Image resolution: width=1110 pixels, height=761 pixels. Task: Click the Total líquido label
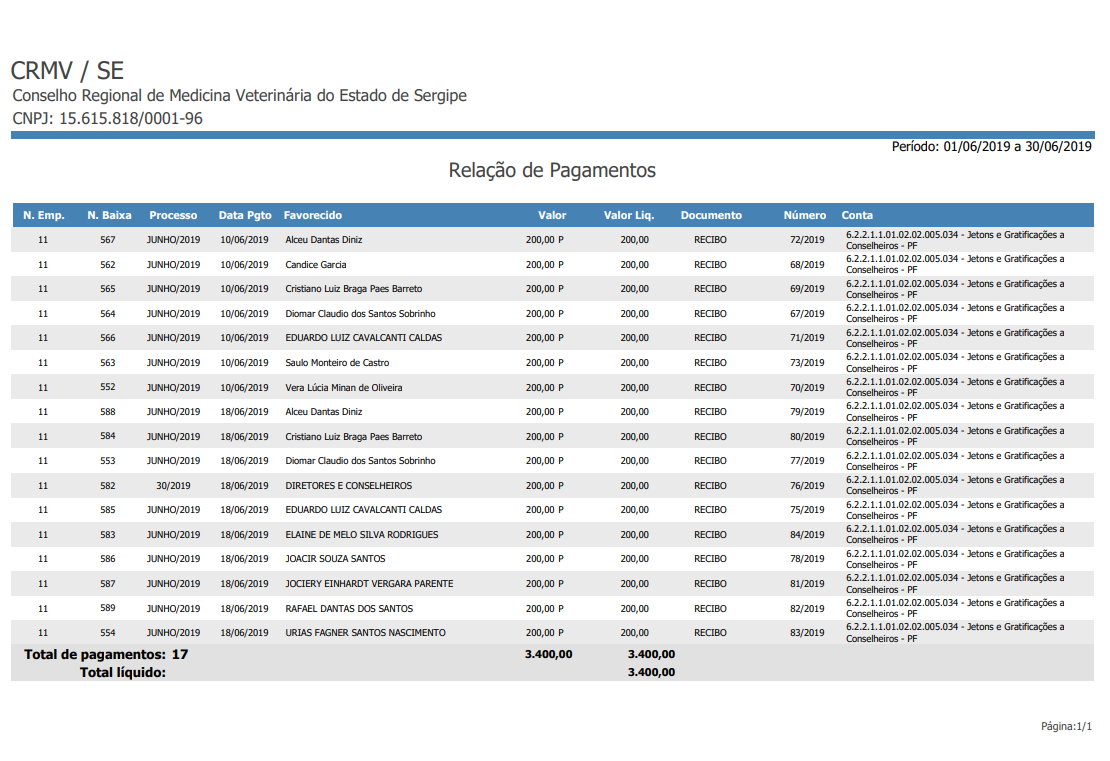(122, 673)
